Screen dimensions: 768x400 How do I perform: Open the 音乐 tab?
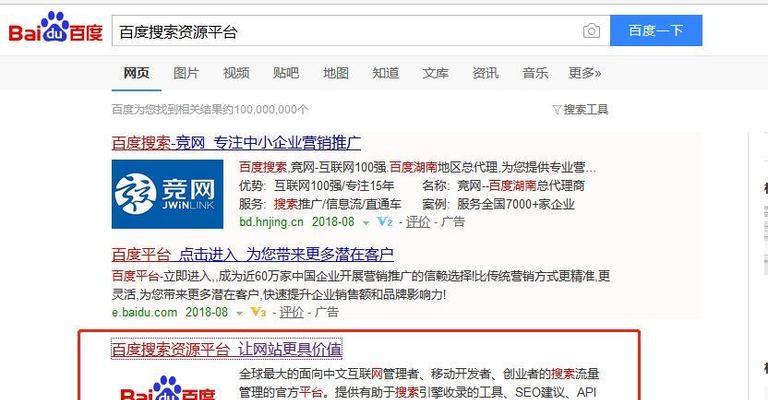tap(535, 73)
